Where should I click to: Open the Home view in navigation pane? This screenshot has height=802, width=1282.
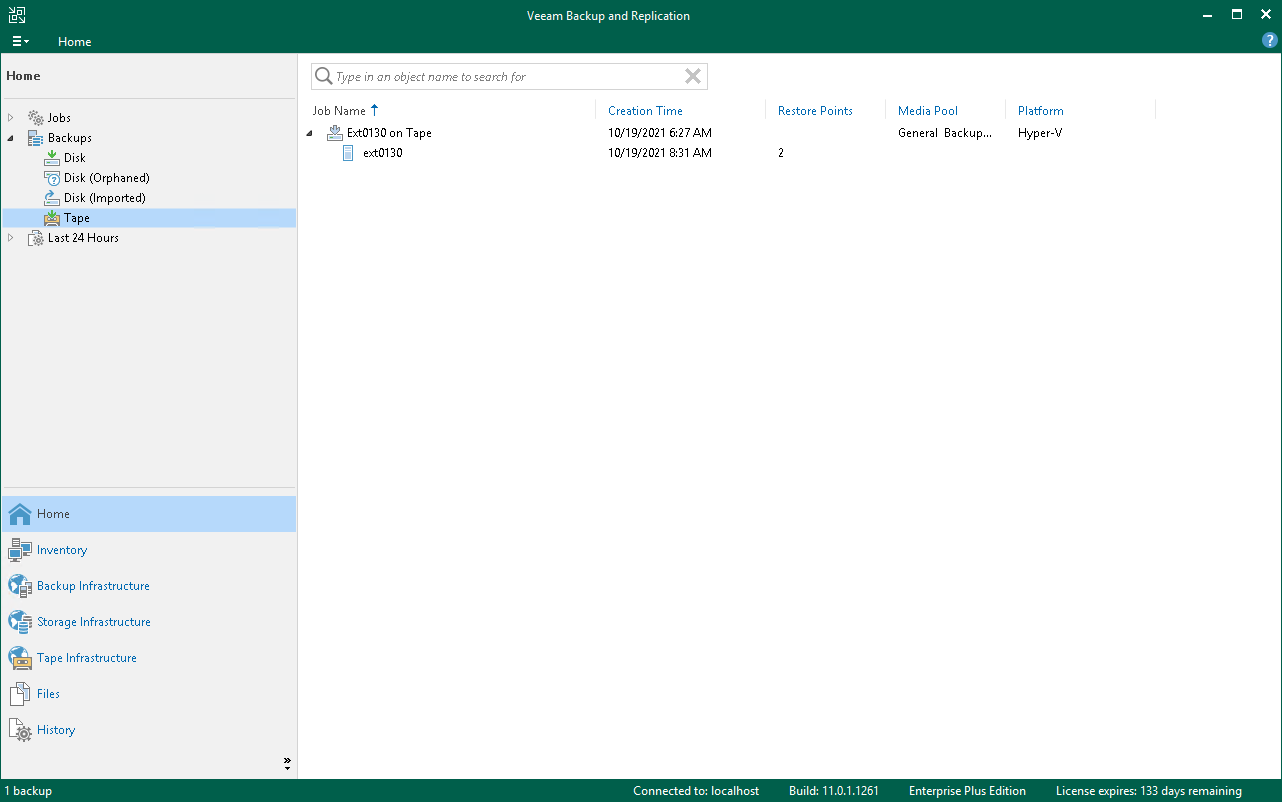(149, 514)
